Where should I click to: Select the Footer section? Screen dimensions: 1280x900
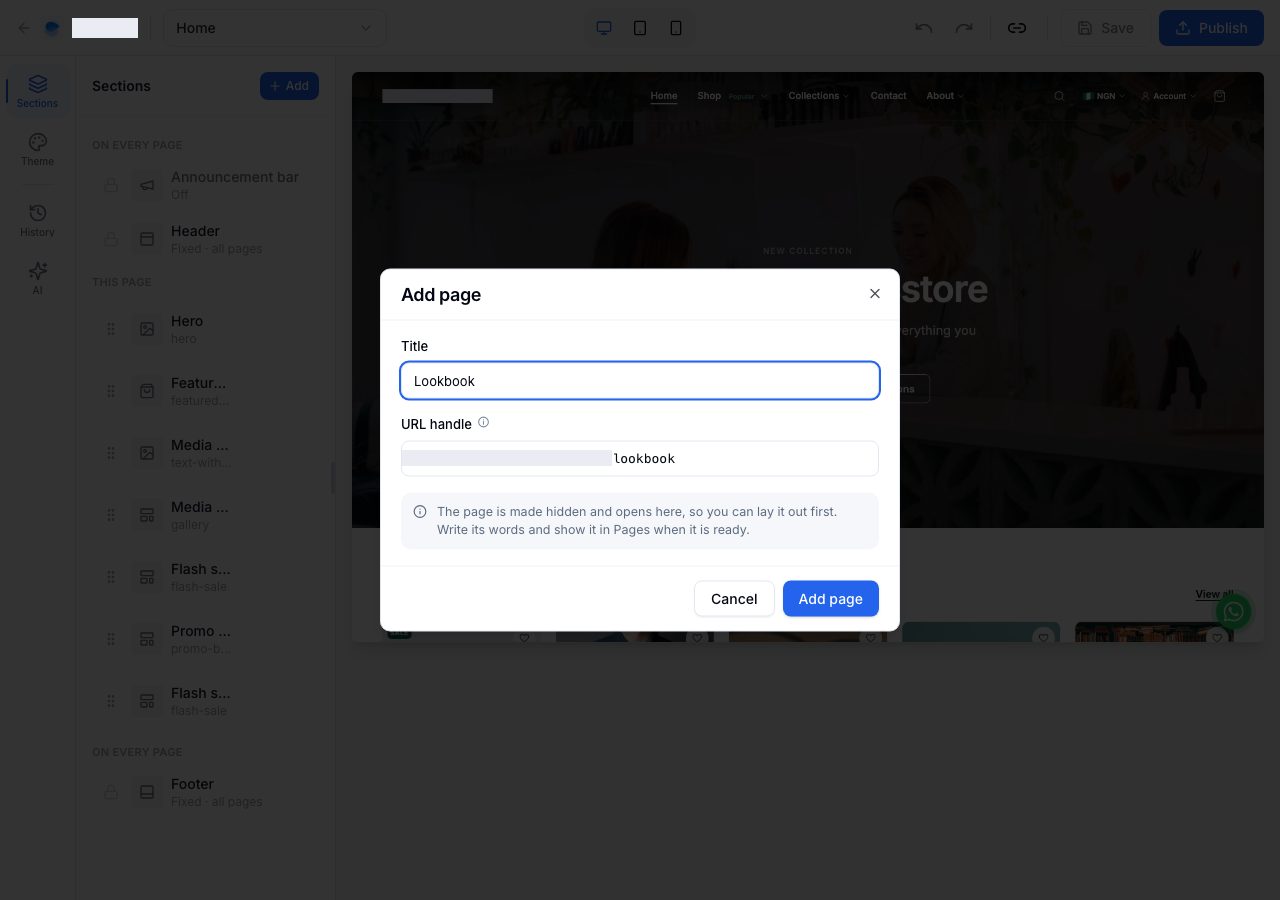pos(205,792)
